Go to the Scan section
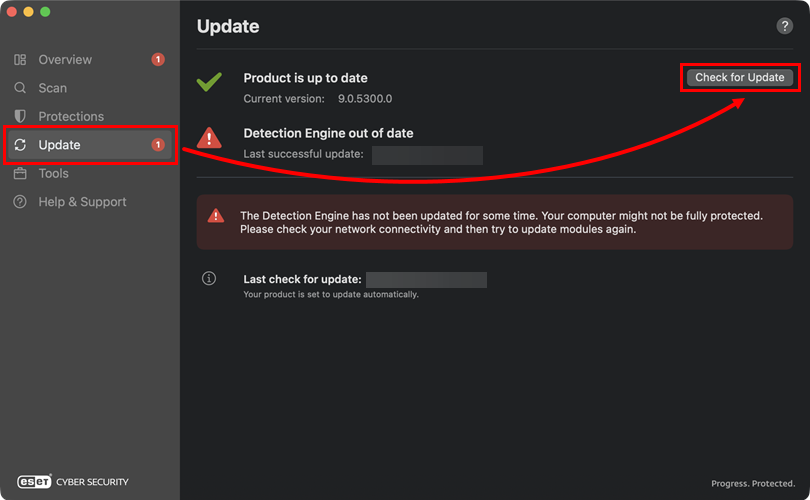Image resolution: width=810 pixels, height=500 pixels. pos(53,88)
